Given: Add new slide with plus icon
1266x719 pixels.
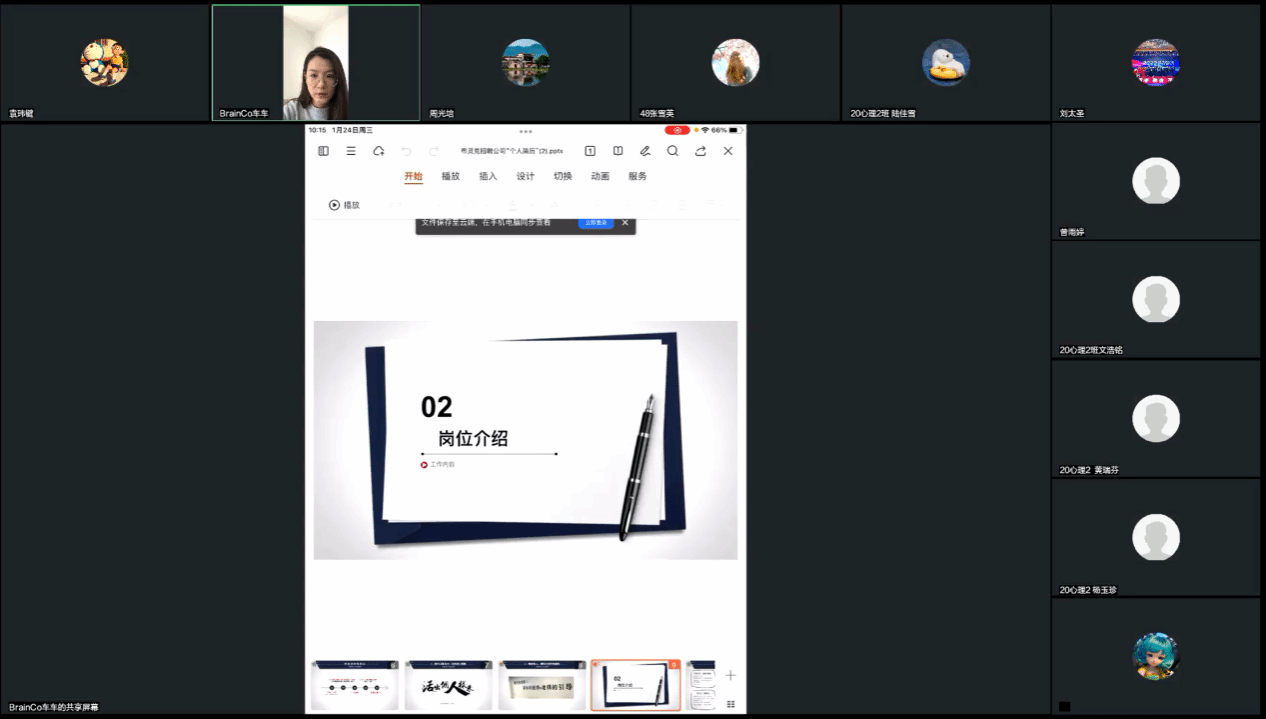Looking at the screenshot, I should coord(731,676).
